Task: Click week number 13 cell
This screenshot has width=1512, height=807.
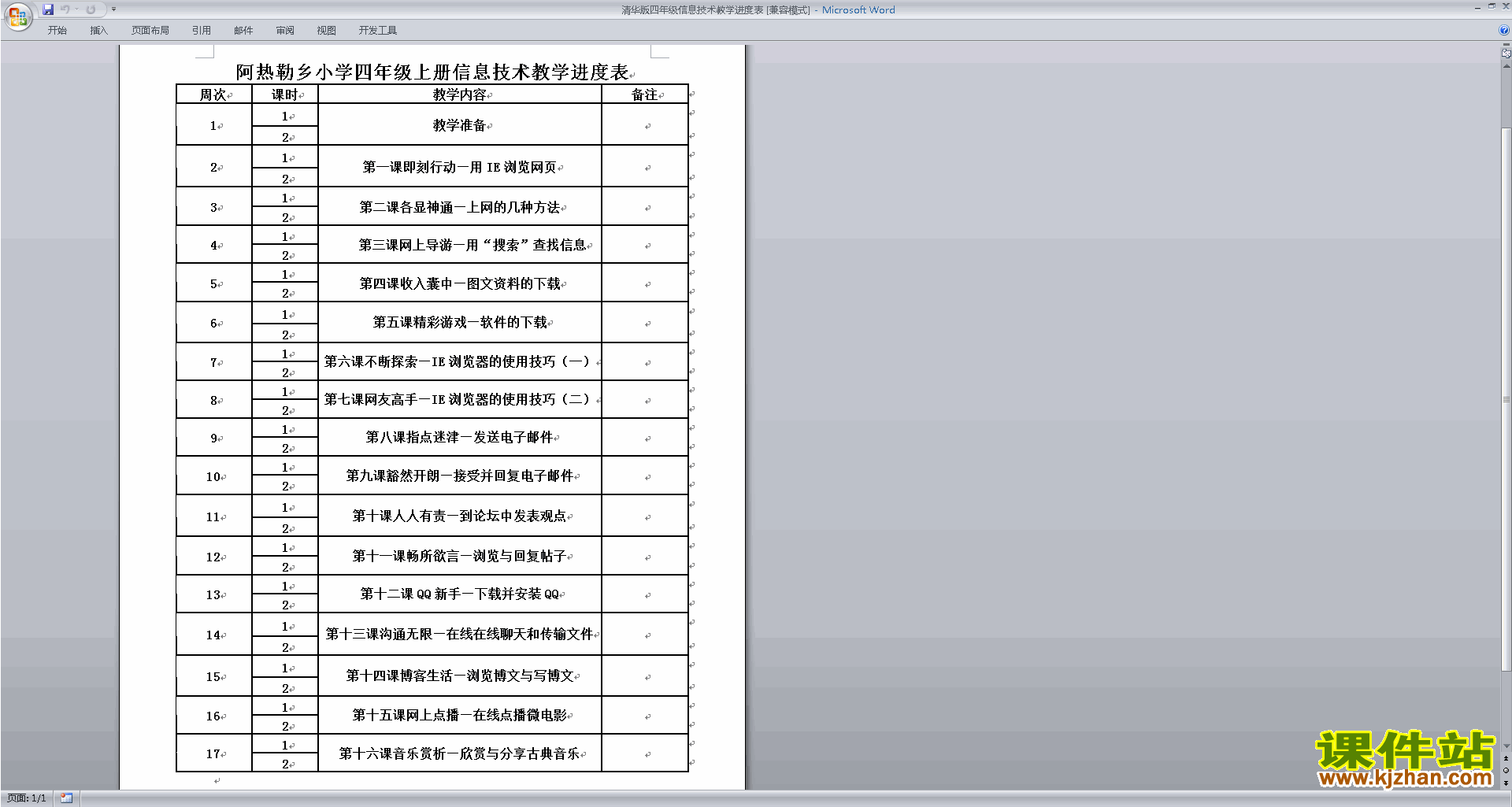Action: click(214, 594)
